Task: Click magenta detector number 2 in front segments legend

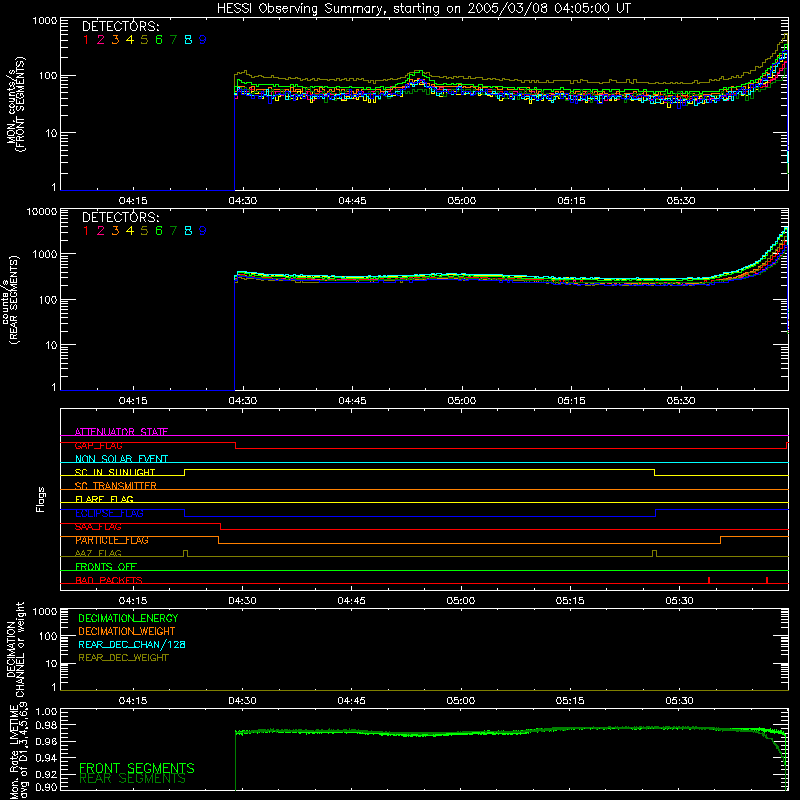Action: click(101, 40)
